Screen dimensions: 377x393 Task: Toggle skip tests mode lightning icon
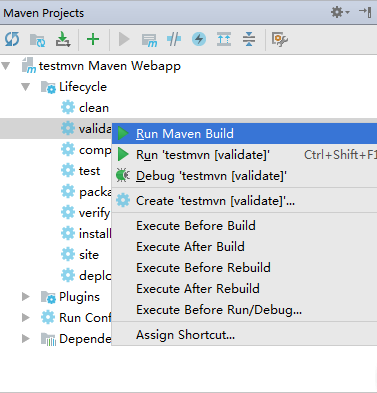click(x=199, y=39)
